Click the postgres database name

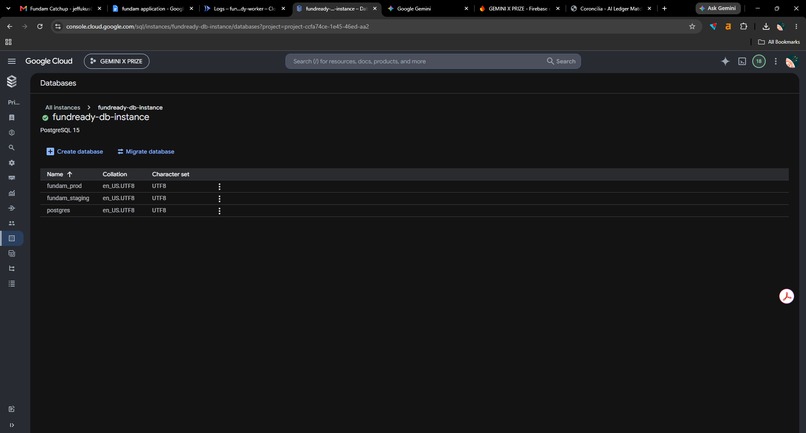click(58, 210)
